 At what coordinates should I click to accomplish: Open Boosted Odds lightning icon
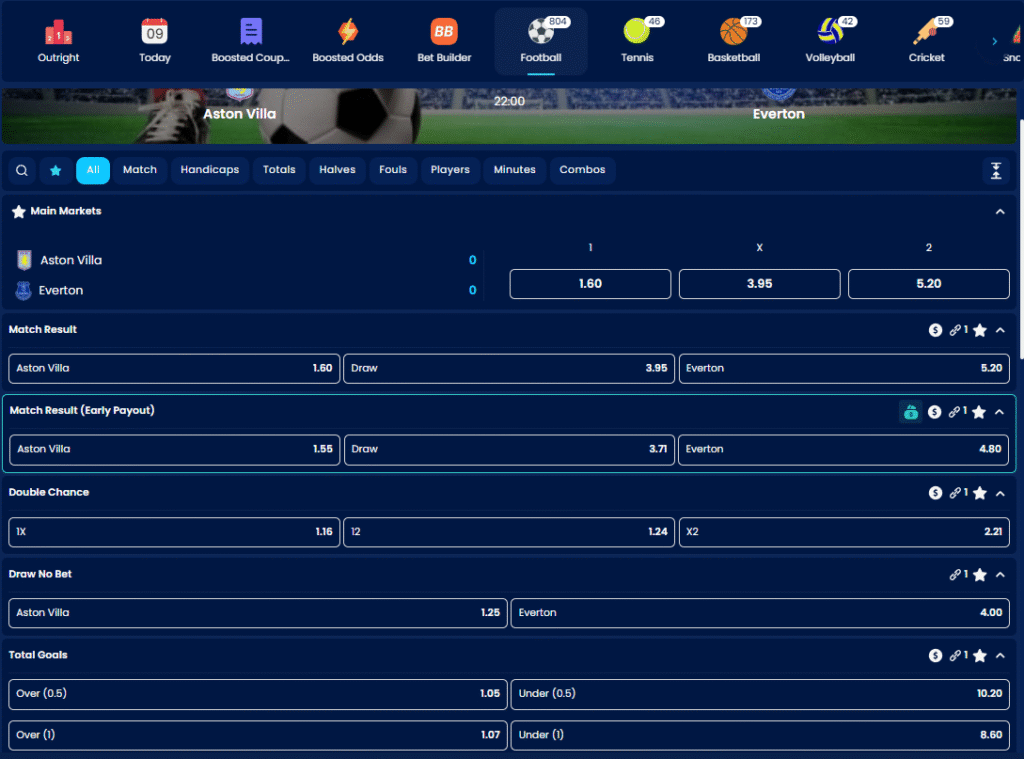click(x=347, y=33)
